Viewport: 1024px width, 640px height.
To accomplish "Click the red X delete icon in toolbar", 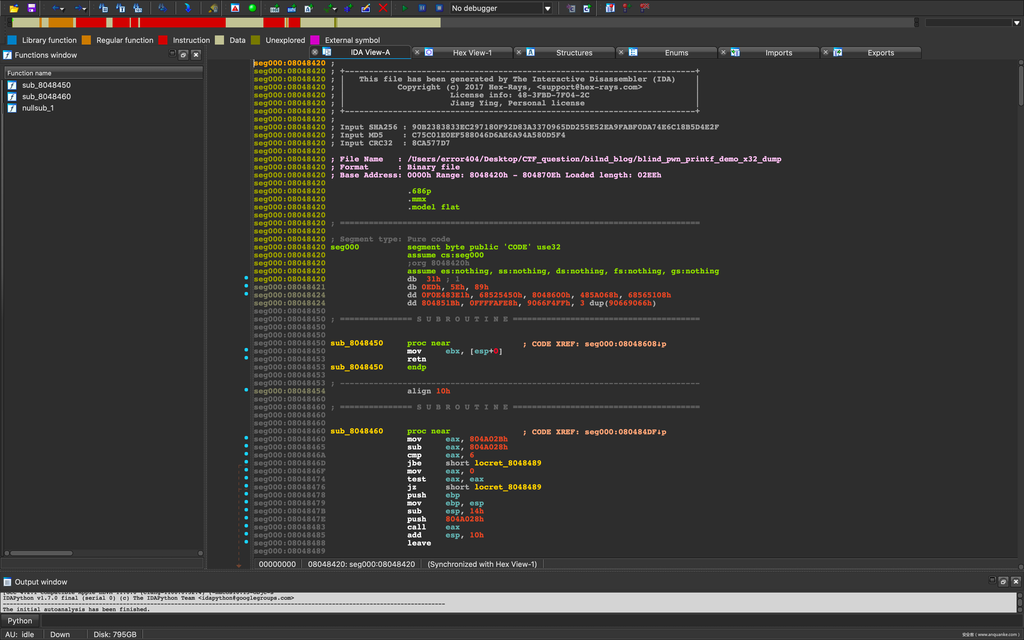I will (x=384, y=8).
